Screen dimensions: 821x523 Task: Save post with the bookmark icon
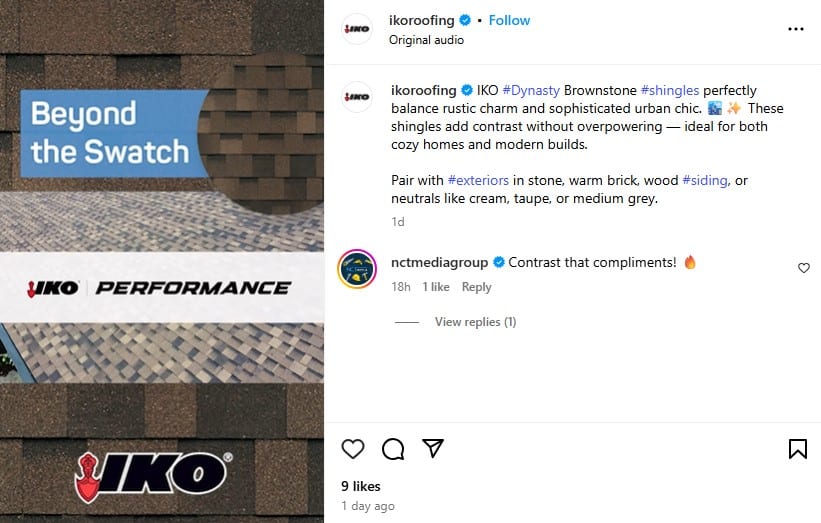pos(797,449)
